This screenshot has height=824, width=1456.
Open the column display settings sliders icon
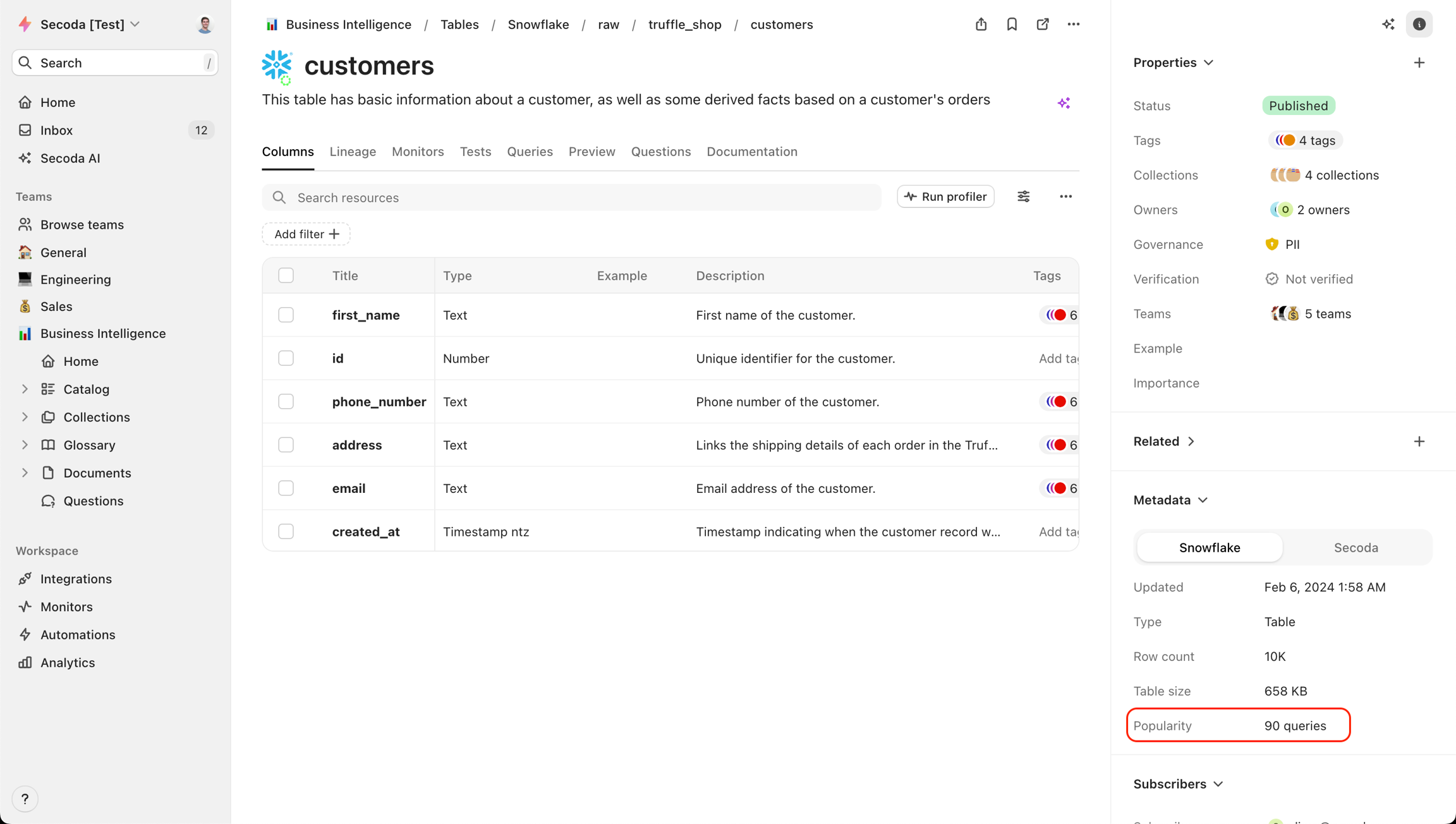pos(1024,197)
